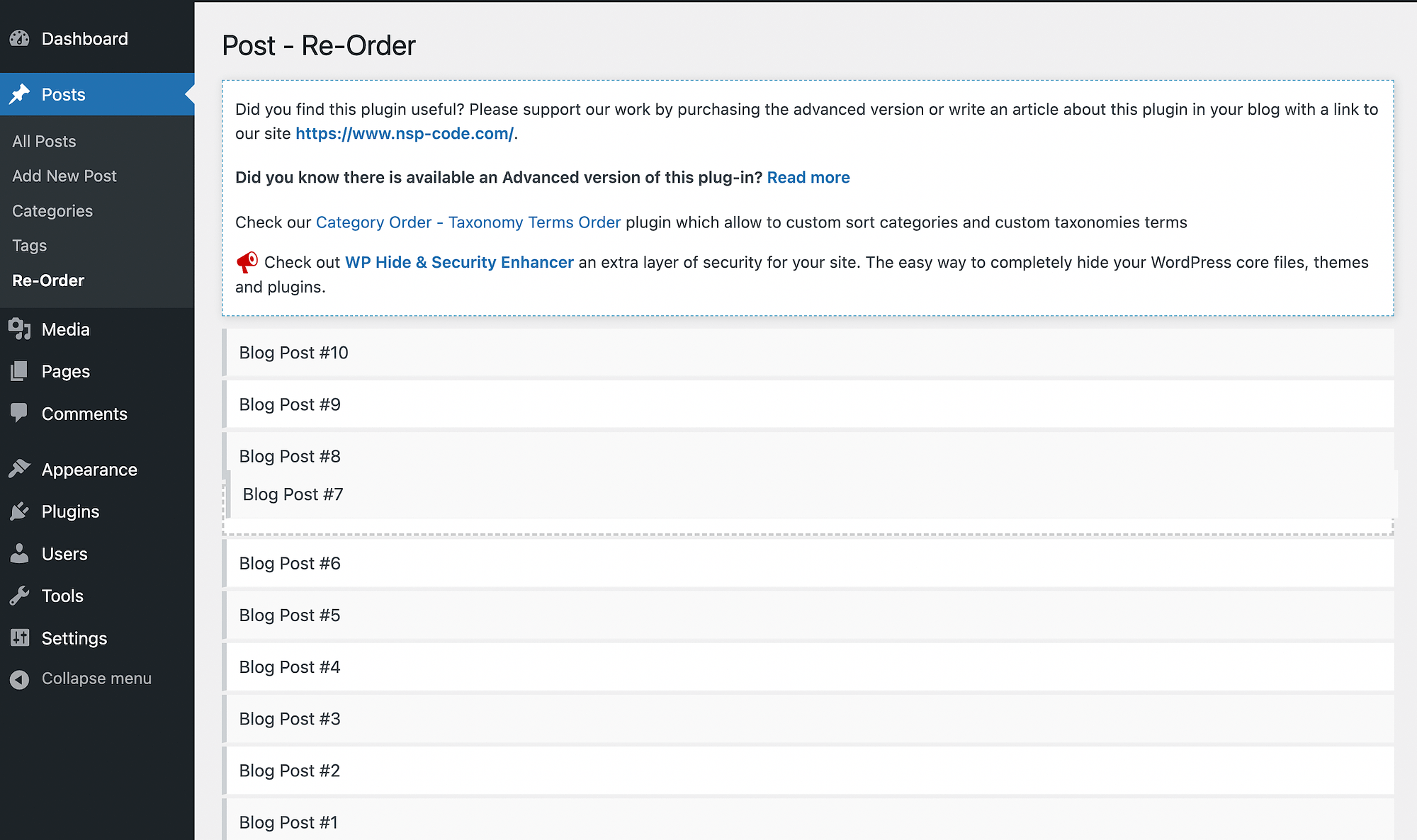Screen dimensions: 1417x840
Task: Click Collapse menu at bottom sidebar
Action: 97,678
